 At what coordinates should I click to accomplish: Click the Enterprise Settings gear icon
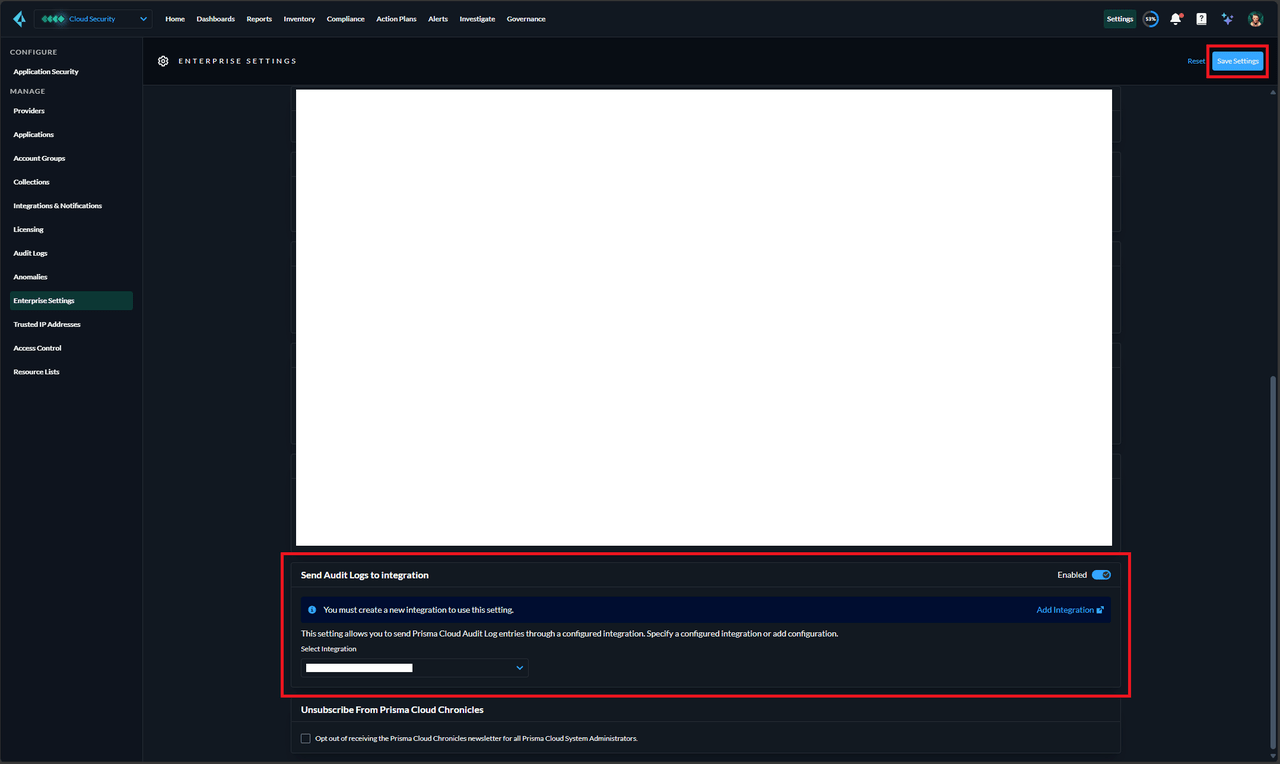(163, 61)
